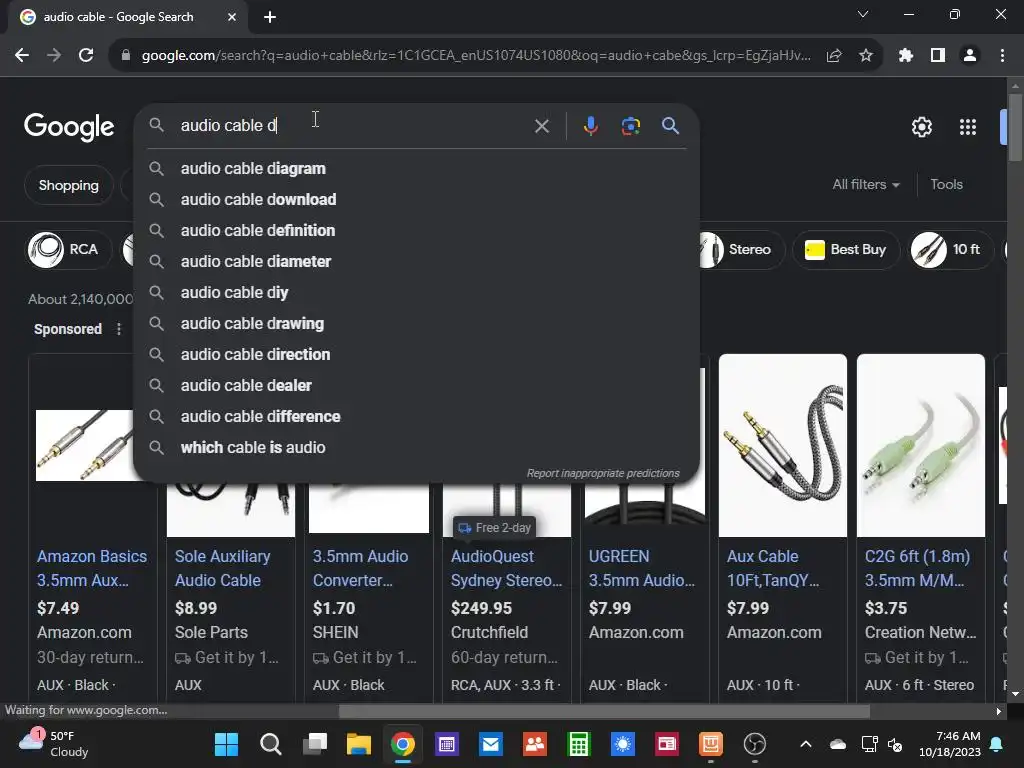Click the vertical page scrollbar thumb
The image size is (1024, 768).
tap(1015, 127)
